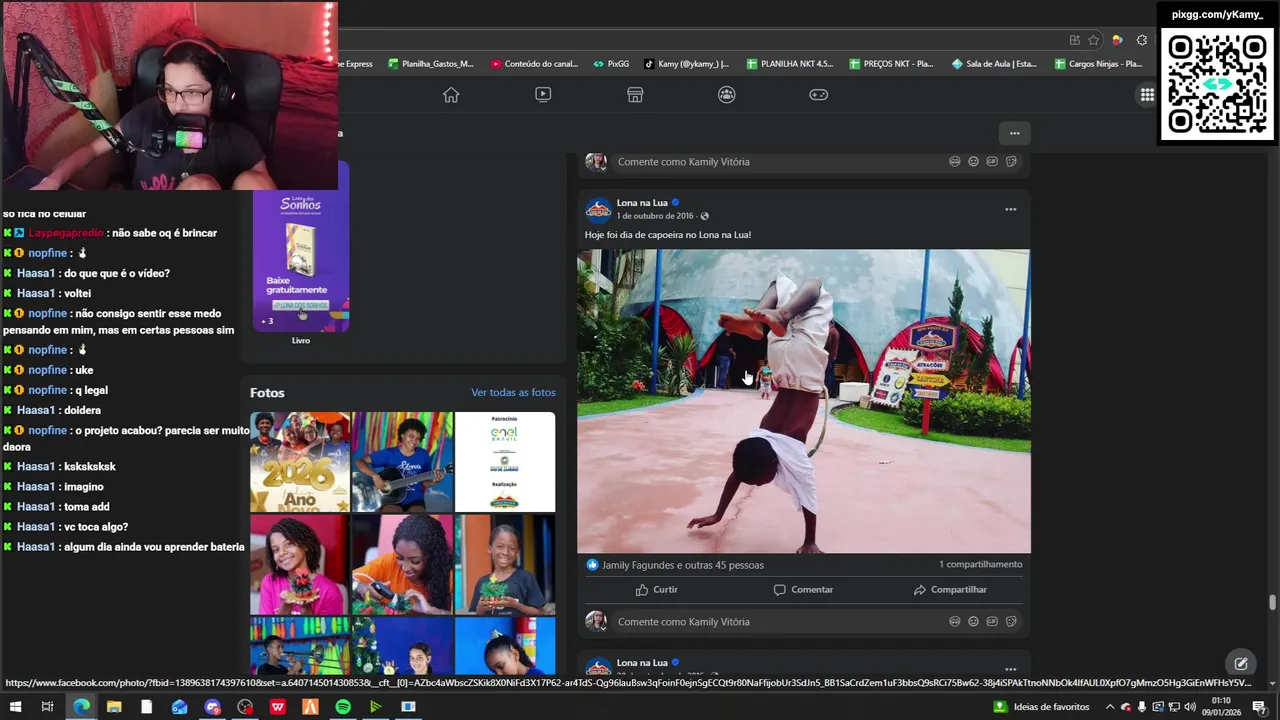
Task: Open the page's three-dot options button
Action: pyautogui.click(x=1014, y=133)
